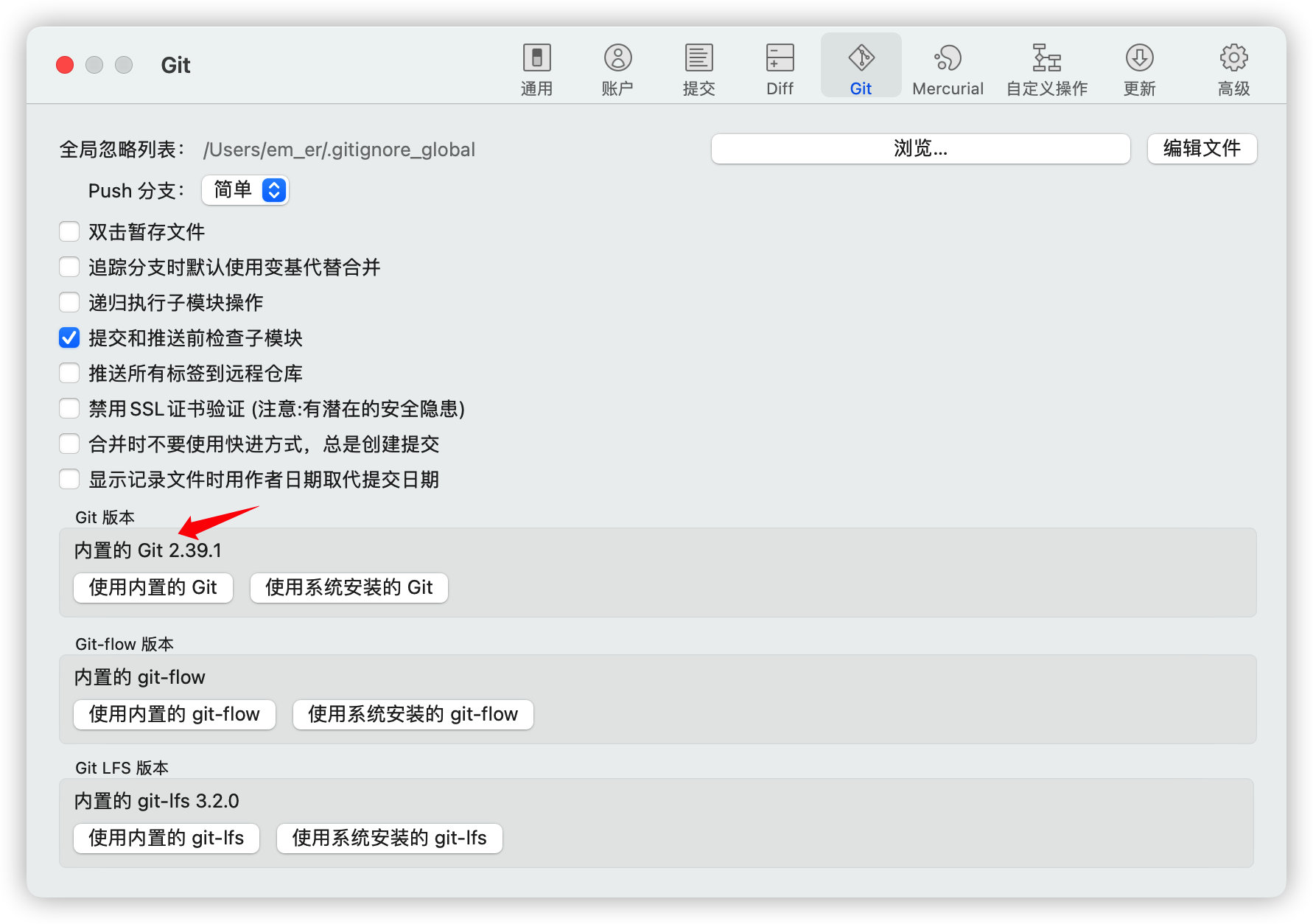This screenshot has width=1313, height=924.
Task: Open the 提交 (Commit) preferences icon
Action: click(x=698, y=58)
